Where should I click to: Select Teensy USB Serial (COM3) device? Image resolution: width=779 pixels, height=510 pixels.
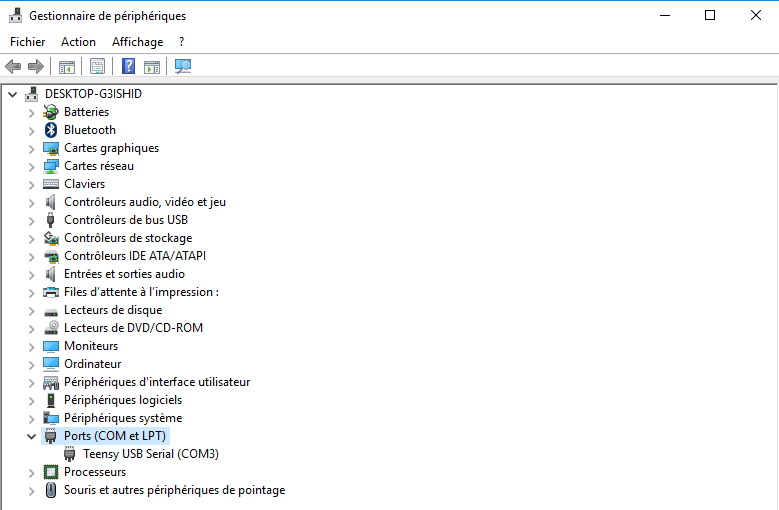[151, 454]
